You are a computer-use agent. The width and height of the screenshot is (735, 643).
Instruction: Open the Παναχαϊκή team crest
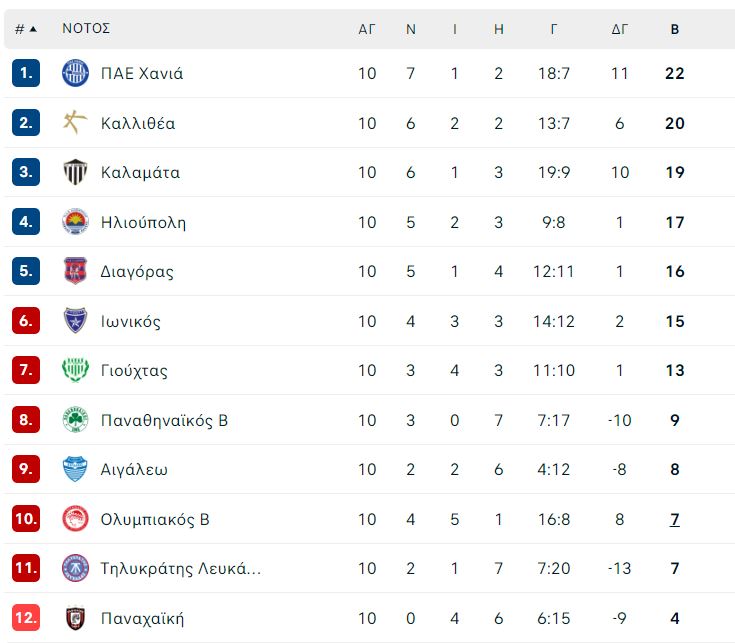[x=75, y=618]
